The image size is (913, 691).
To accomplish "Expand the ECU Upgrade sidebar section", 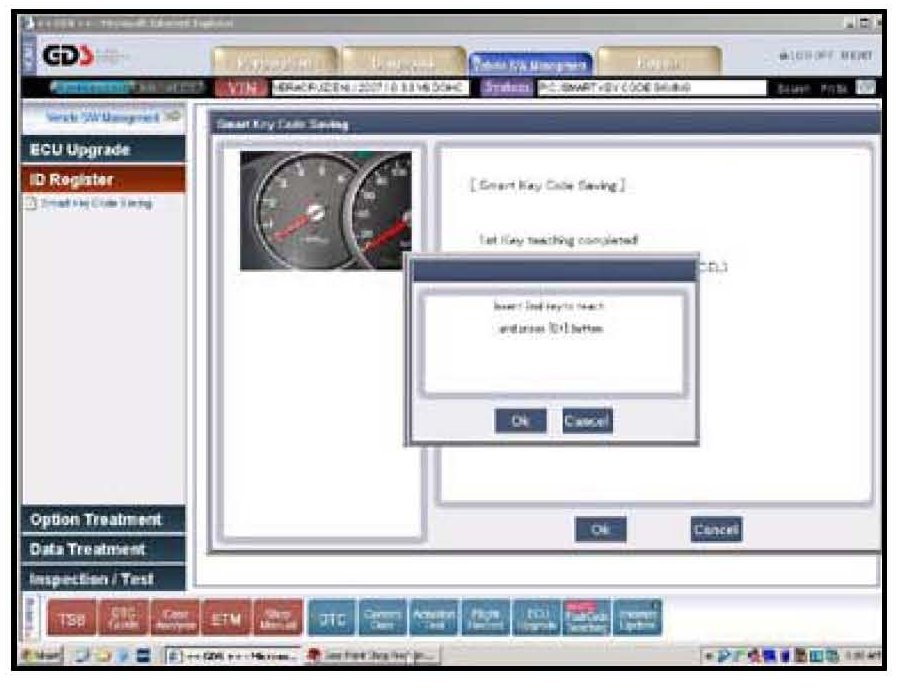I will coord(104,150).
